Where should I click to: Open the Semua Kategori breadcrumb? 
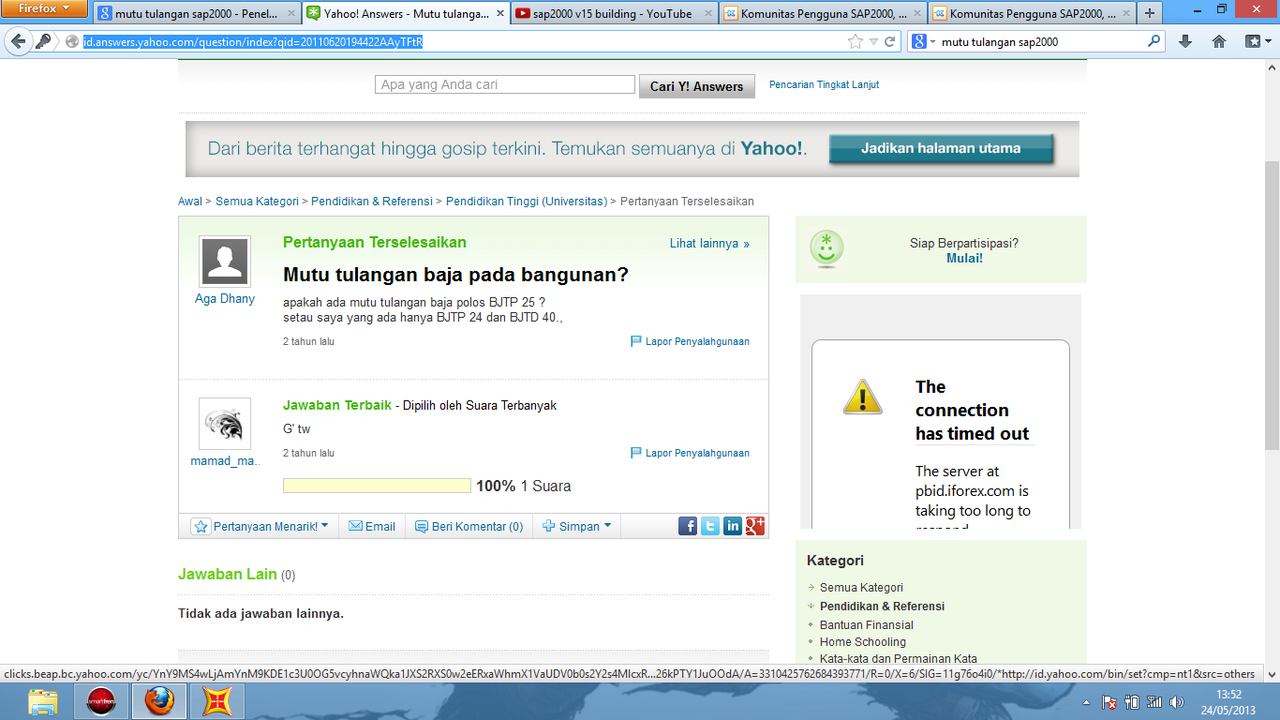pos(257,201)
